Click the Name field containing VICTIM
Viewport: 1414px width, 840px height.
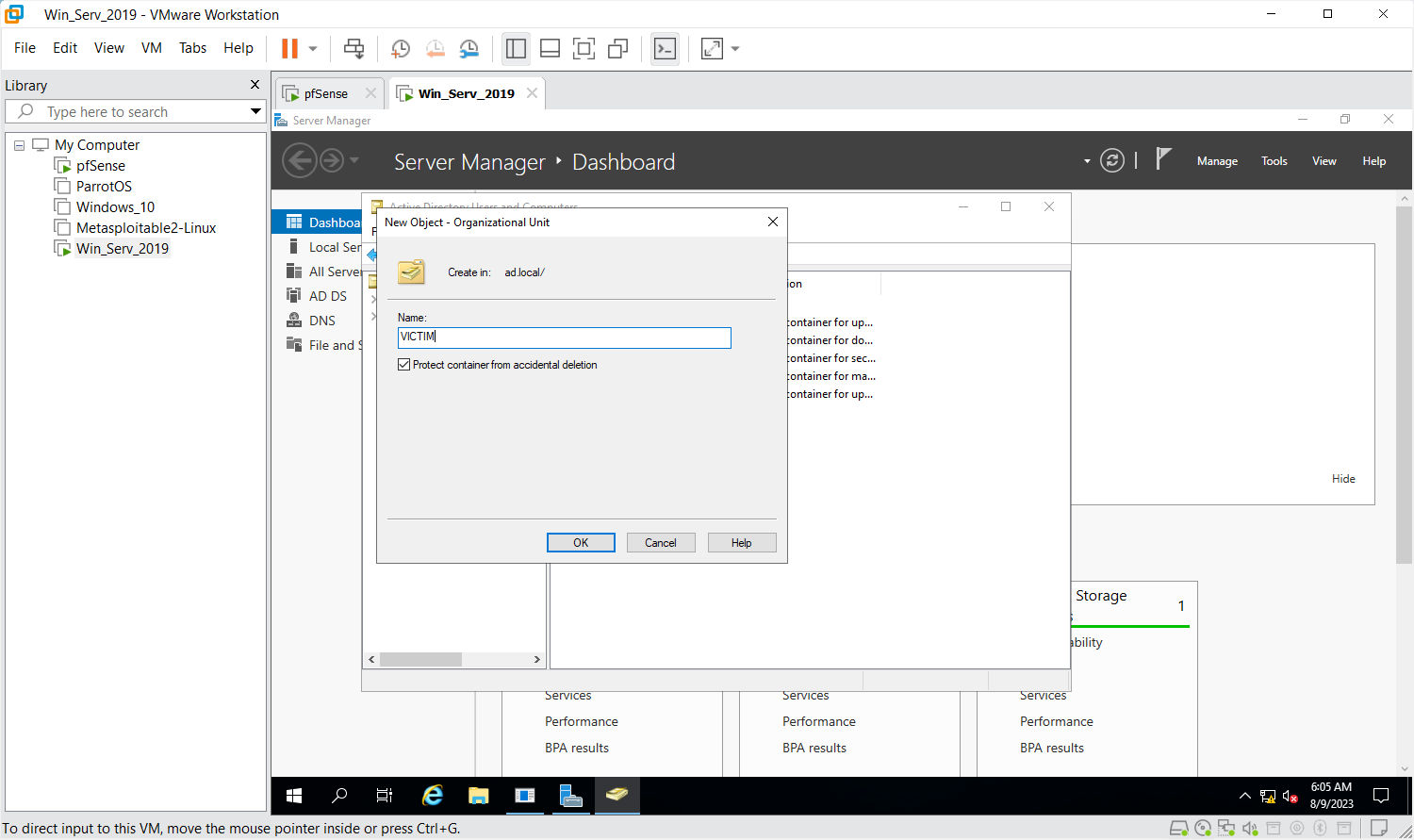click(564, 338)
